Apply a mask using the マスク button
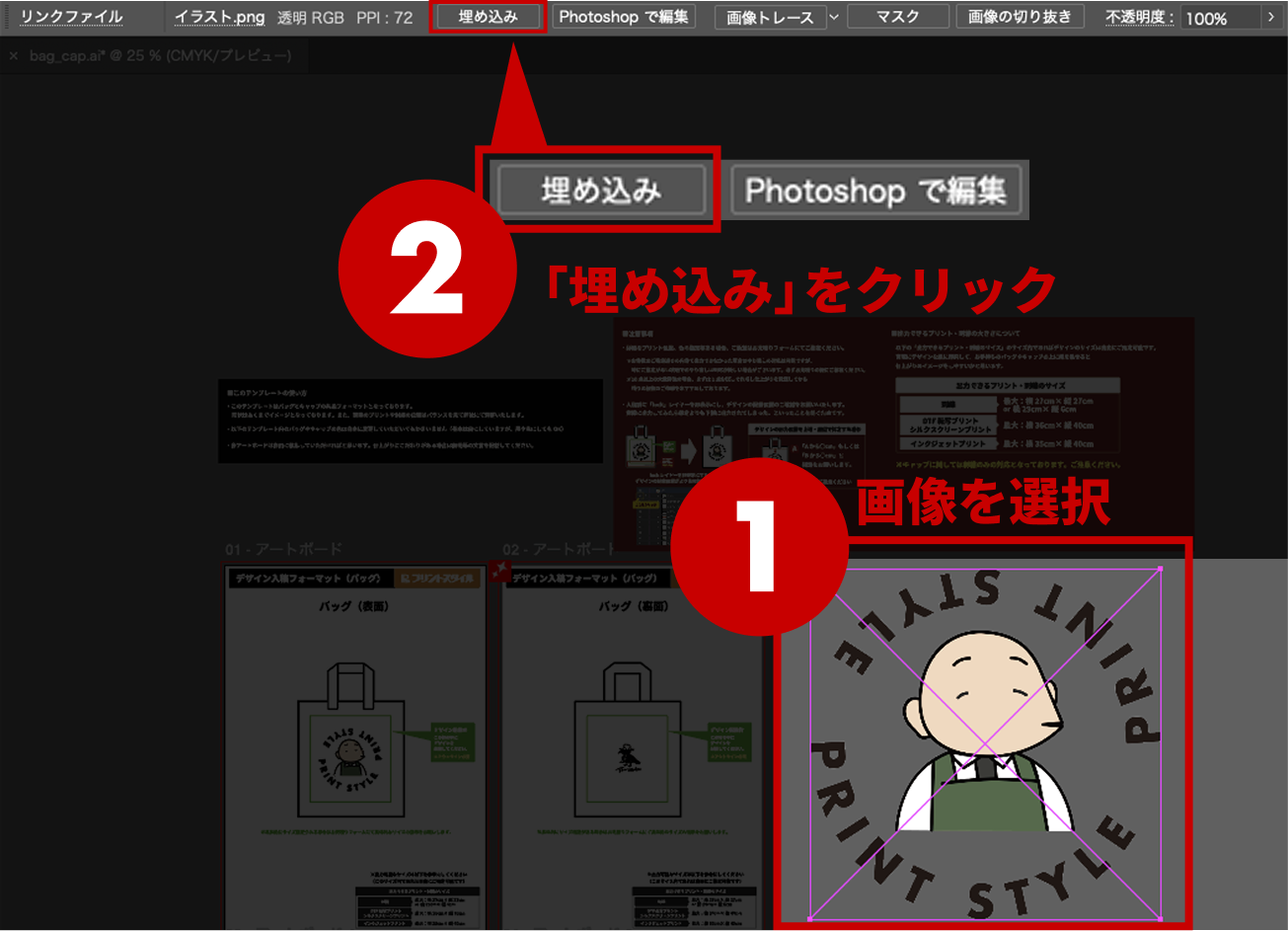1288x931 pixels. pyautogui.click(x=896, y=16)
